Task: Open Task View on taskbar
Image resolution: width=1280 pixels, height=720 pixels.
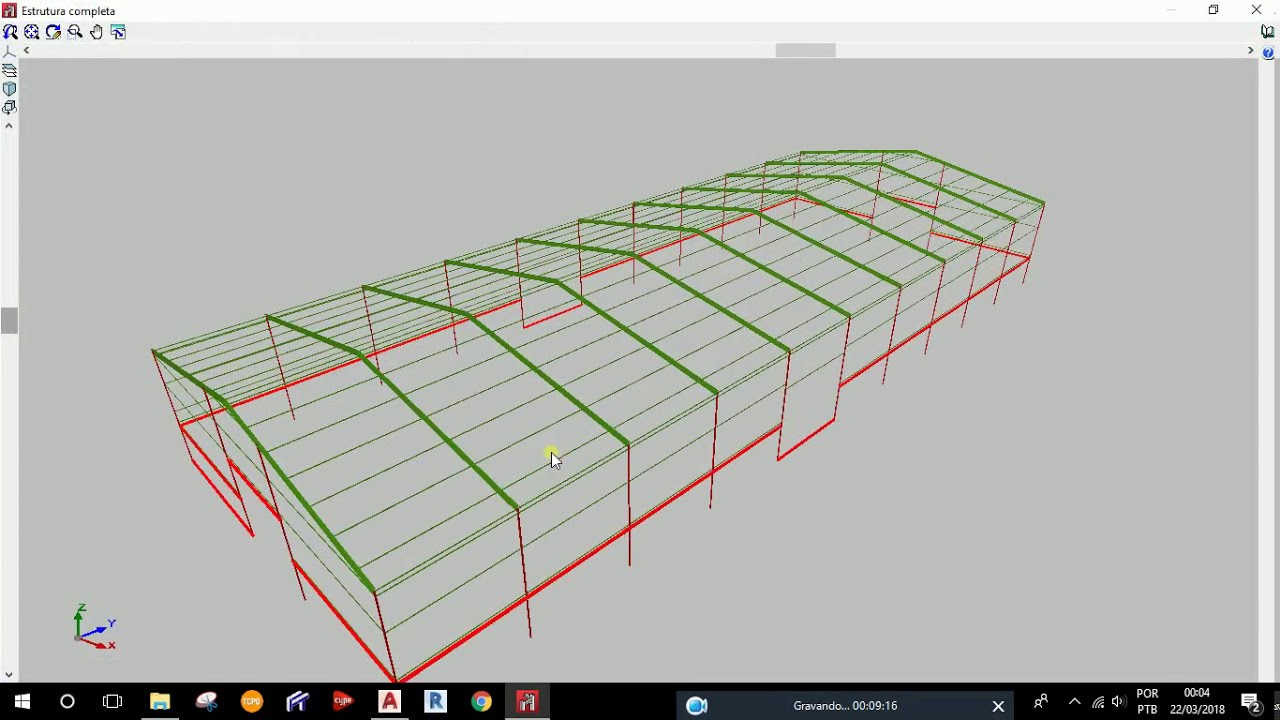Action: click(x=112, y=702)
